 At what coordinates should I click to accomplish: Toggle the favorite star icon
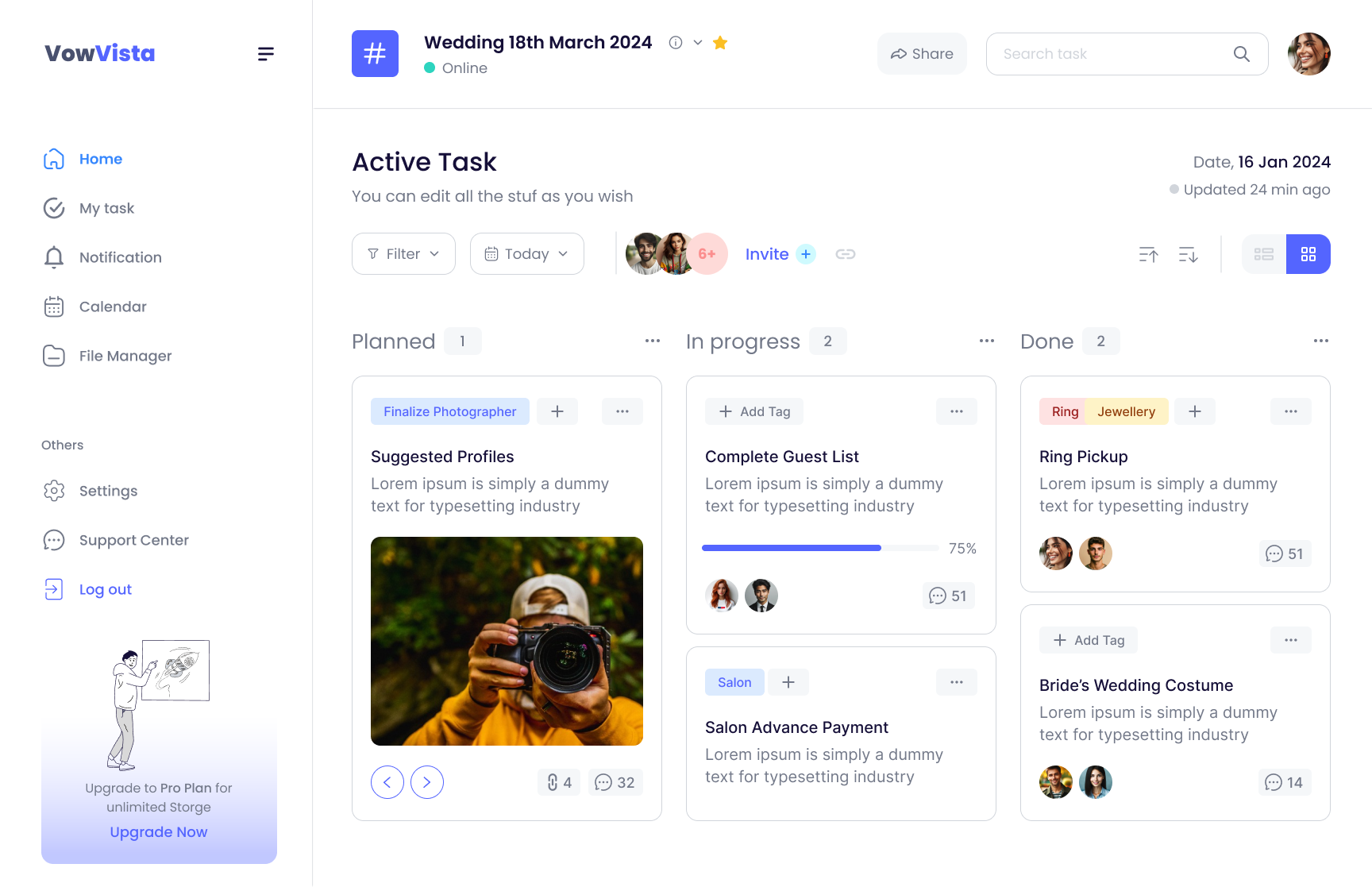(x=720, y=43)
